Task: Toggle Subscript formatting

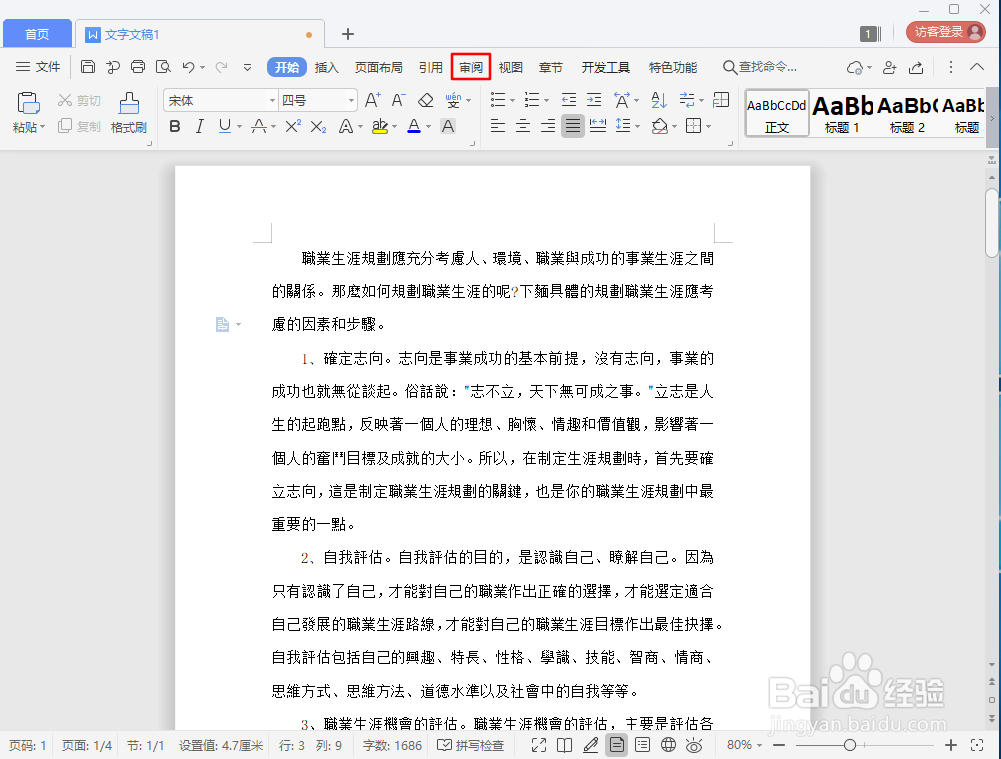Action: point(319,126)
